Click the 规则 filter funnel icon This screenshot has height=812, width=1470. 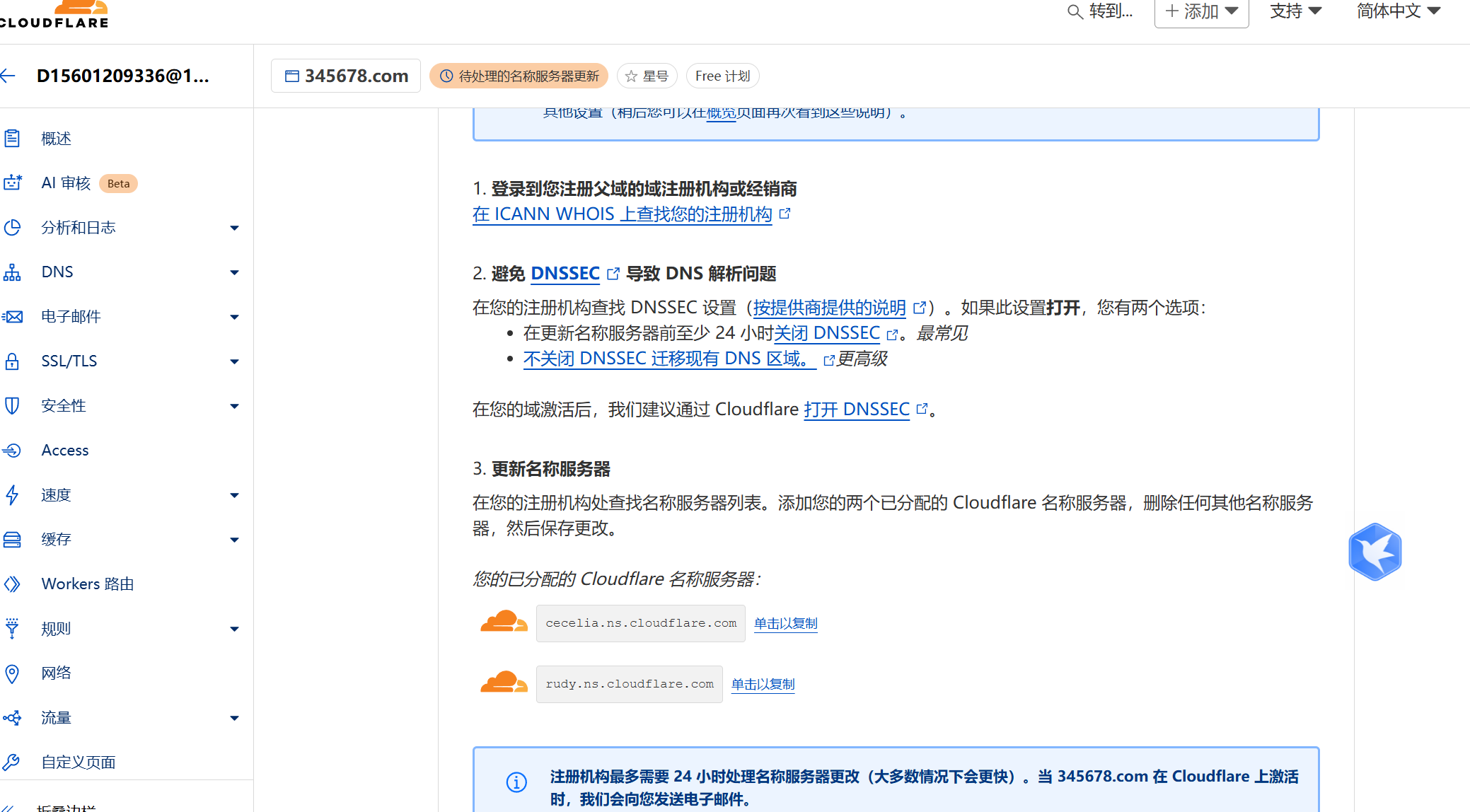pyautogui.click(x=12, y=629)
